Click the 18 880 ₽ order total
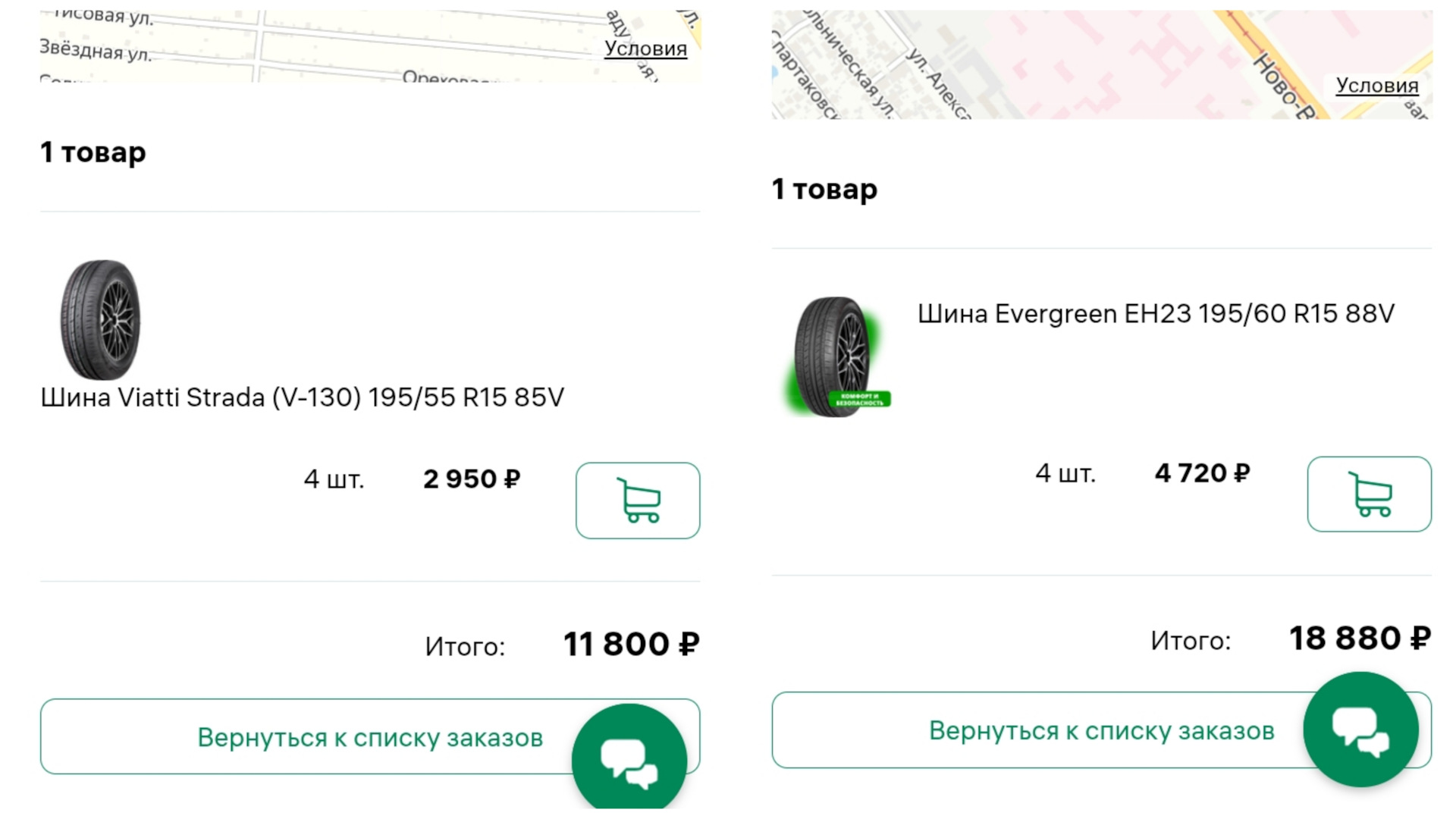 pyautogui.click(x=1360, y=639)
